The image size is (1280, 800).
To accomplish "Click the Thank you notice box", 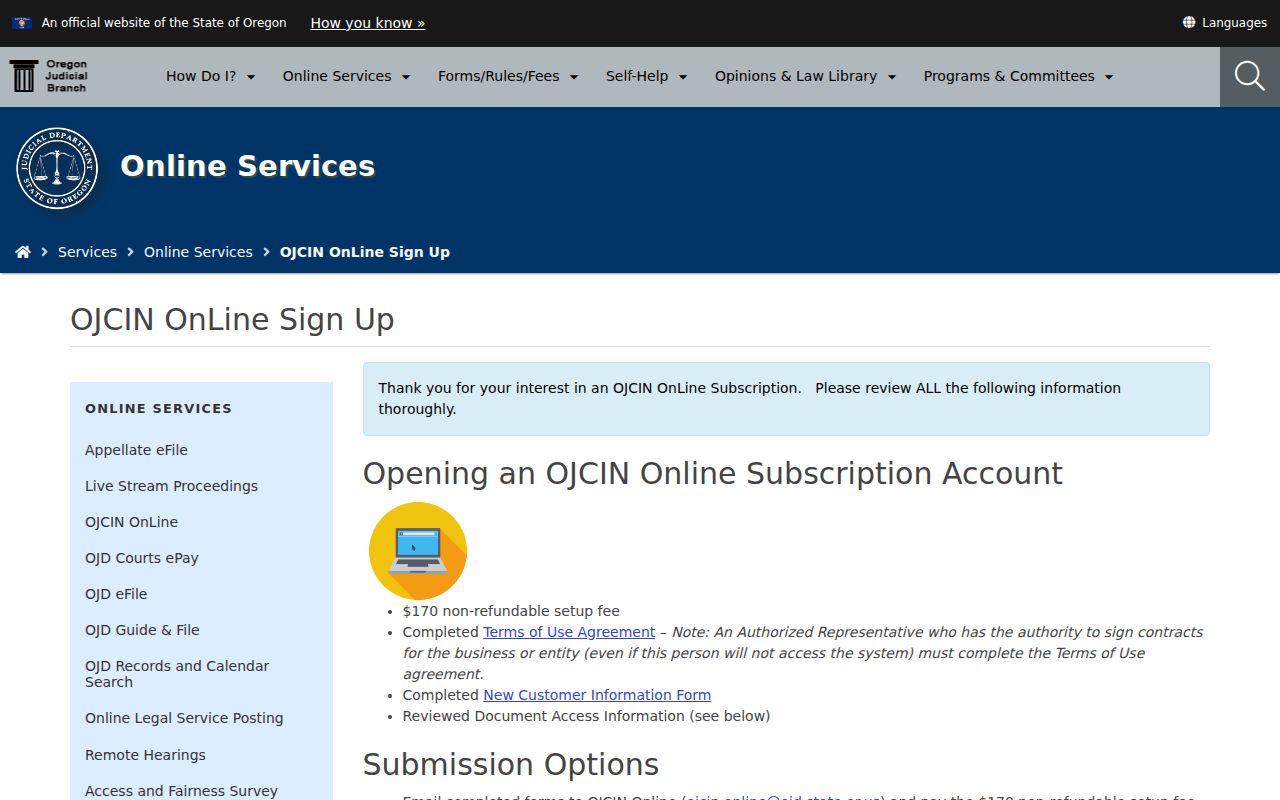I will pyautogui.click(x=786, y=399).
